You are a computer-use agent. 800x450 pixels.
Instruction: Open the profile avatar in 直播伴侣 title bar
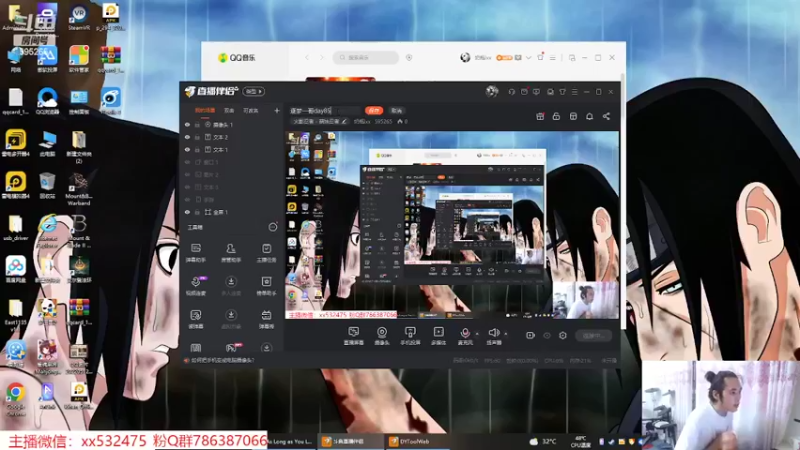[x=492, y=91]
